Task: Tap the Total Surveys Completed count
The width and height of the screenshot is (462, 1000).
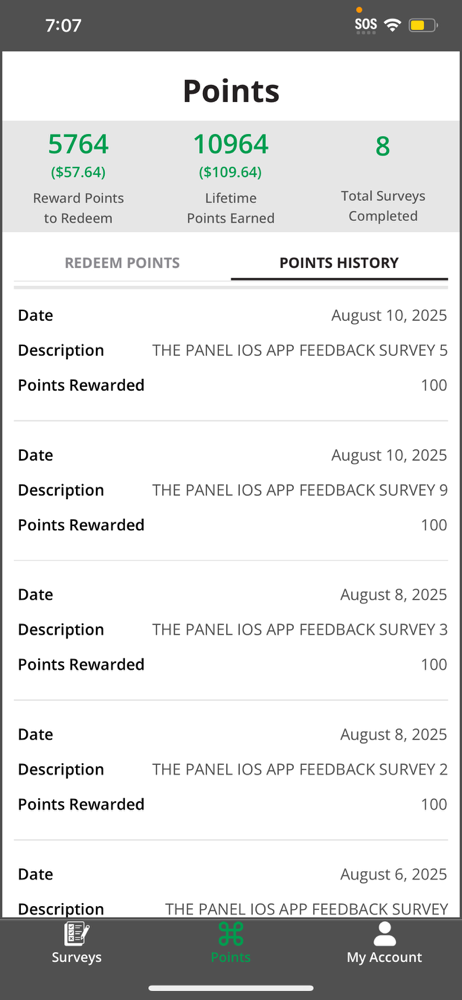Action: click(382, 146)
